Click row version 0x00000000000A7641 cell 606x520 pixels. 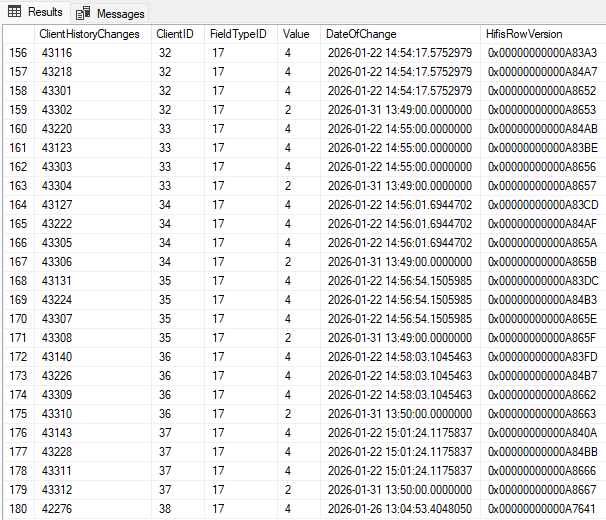coord(541,508)
